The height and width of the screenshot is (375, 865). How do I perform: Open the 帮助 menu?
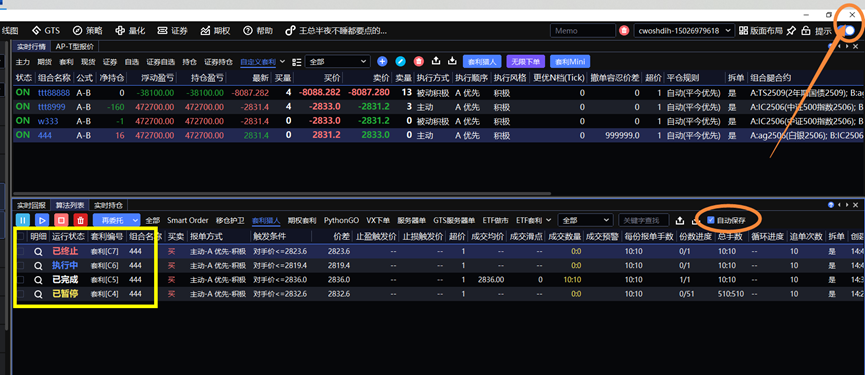pyautogui.click(x=258, y=31)
